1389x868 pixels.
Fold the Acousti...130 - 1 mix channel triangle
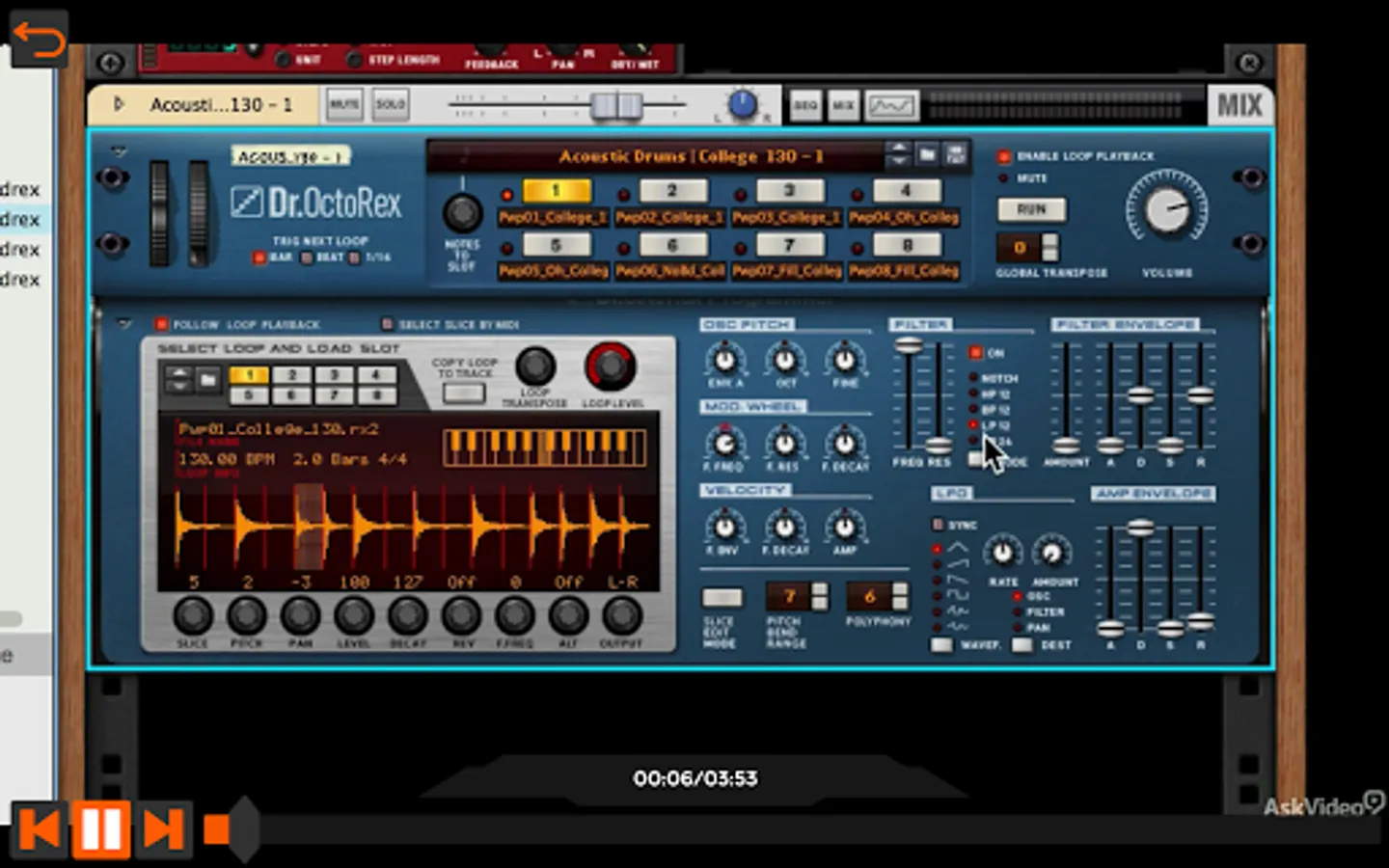tap(119, 103)
